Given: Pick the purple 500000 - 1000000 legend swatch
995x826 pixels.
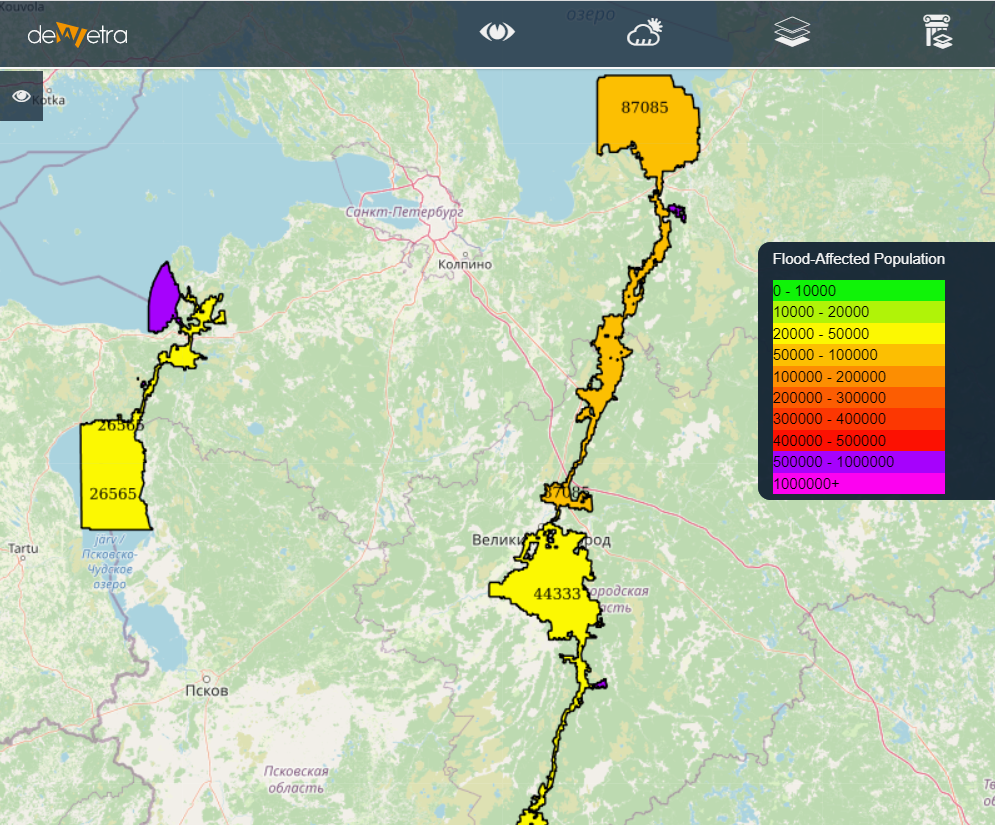Looking at the screenshot, I should click(858, 462).
